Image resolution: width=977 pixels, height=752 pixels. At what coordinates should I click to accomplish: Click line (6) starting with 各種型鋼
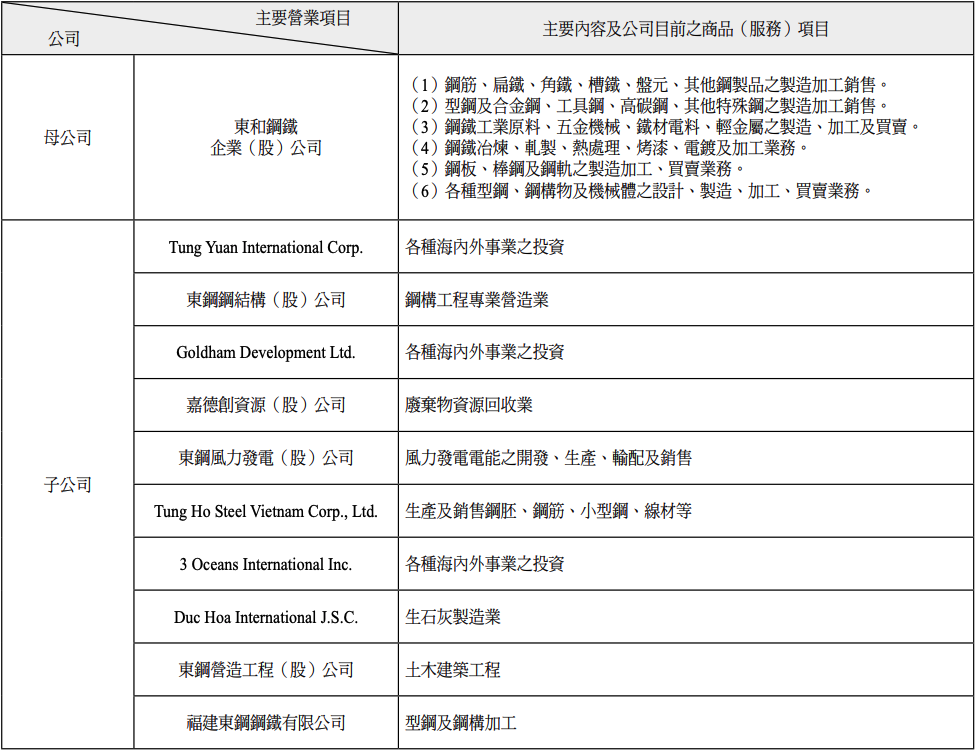click(641, 190)
